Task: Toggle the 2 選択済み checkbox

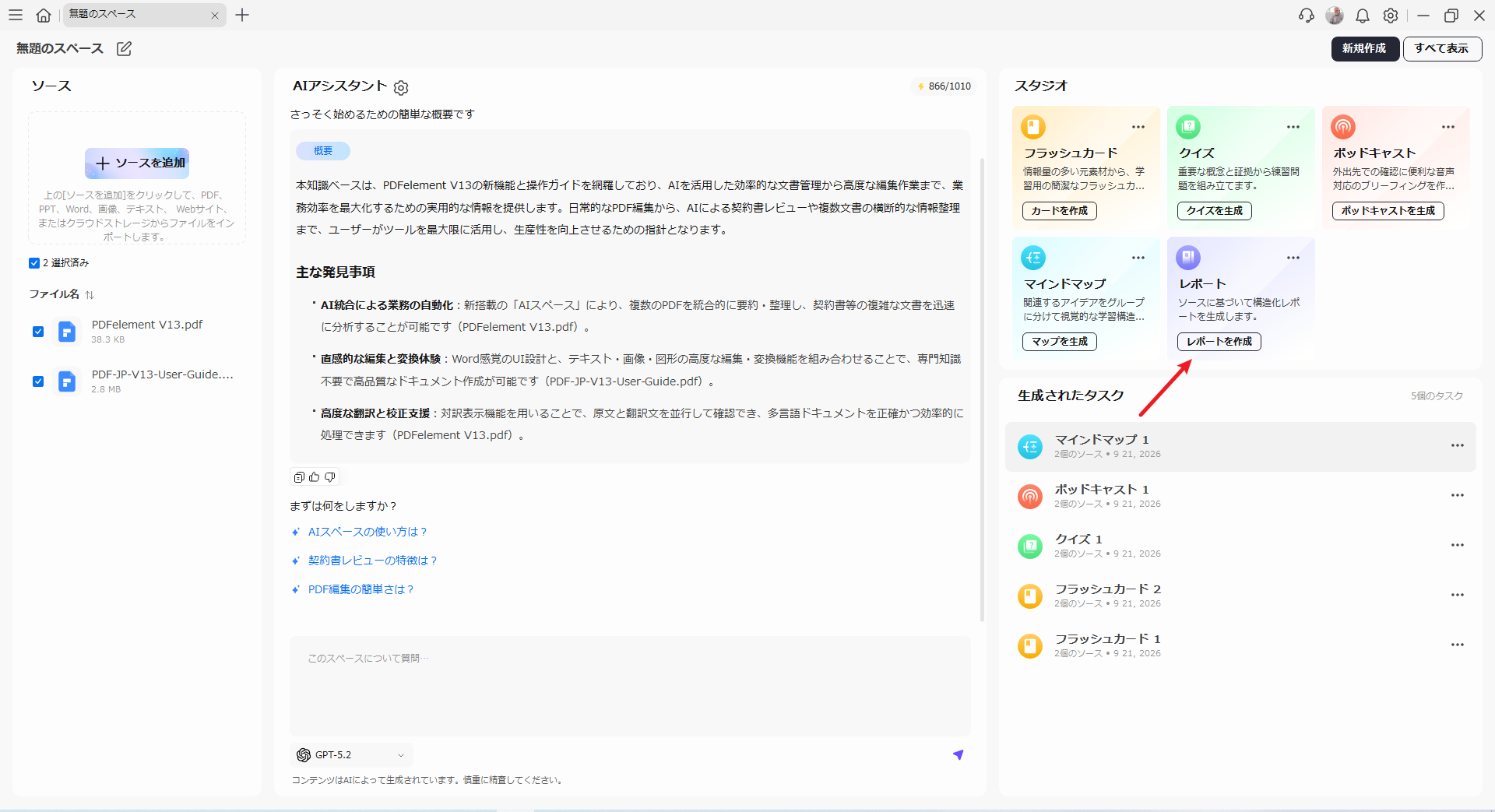Action: click(x=34, y=263)
